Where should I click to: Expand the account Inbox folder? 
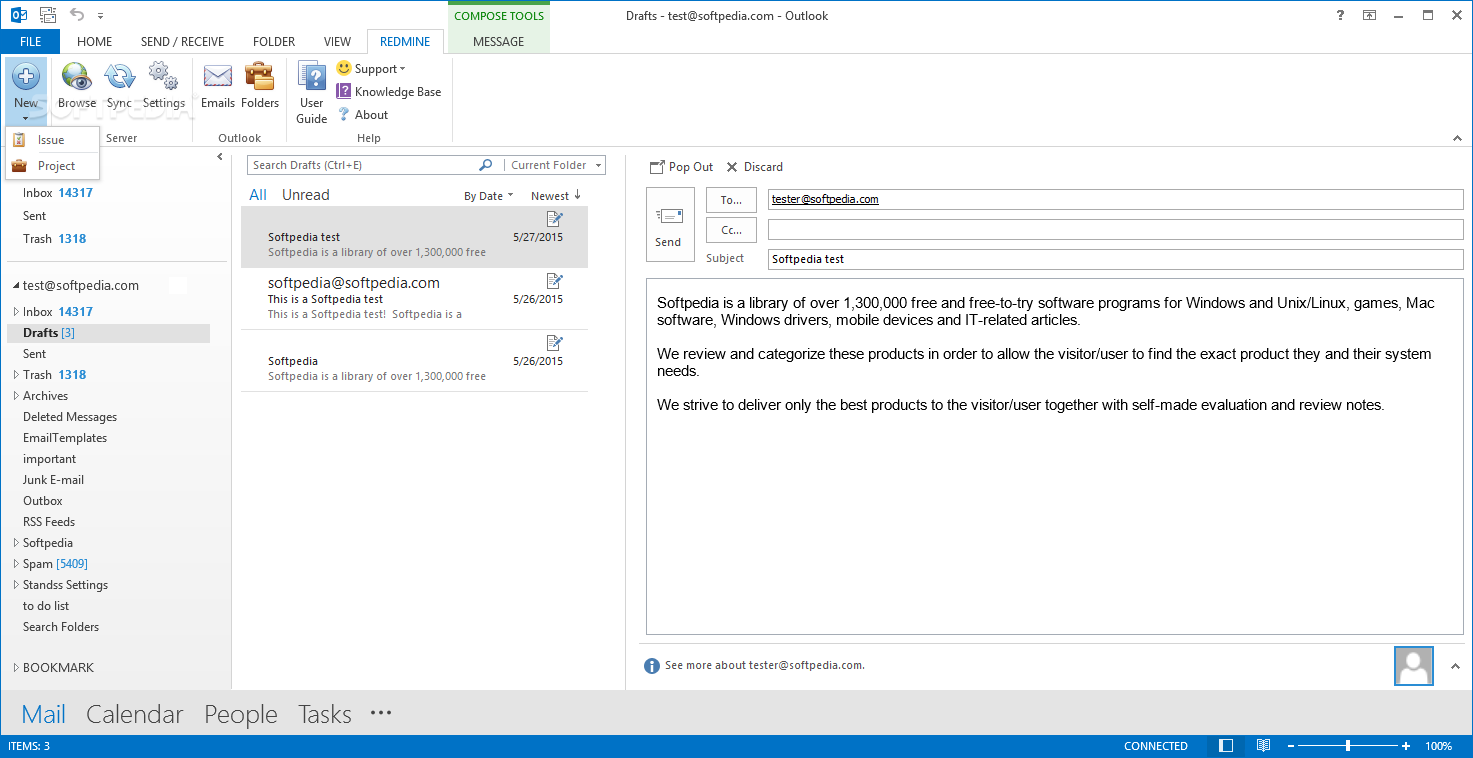click(x=16, y=312)
